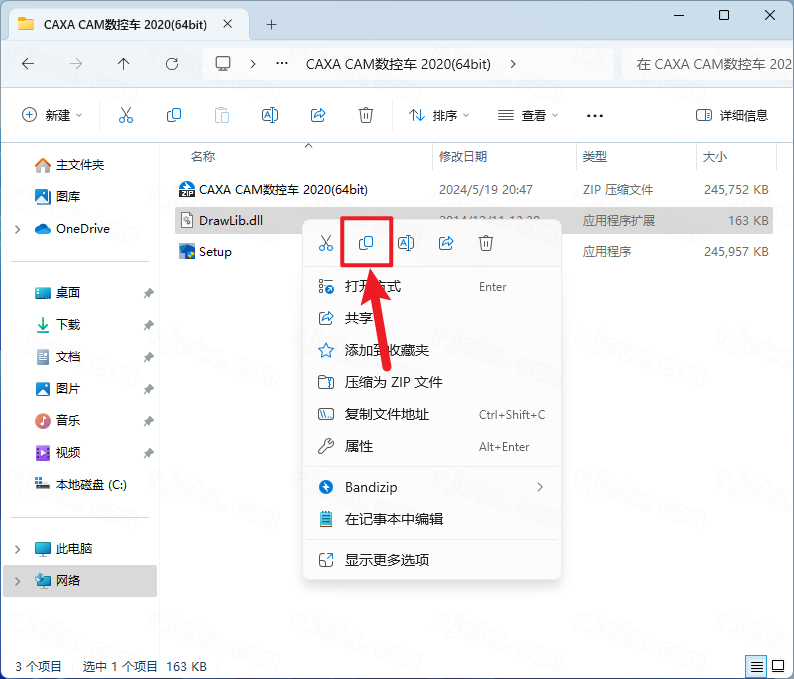794x679 pixels.
Task: Click the delete trash icon in context menu
Action: click(x=486, y=243)
